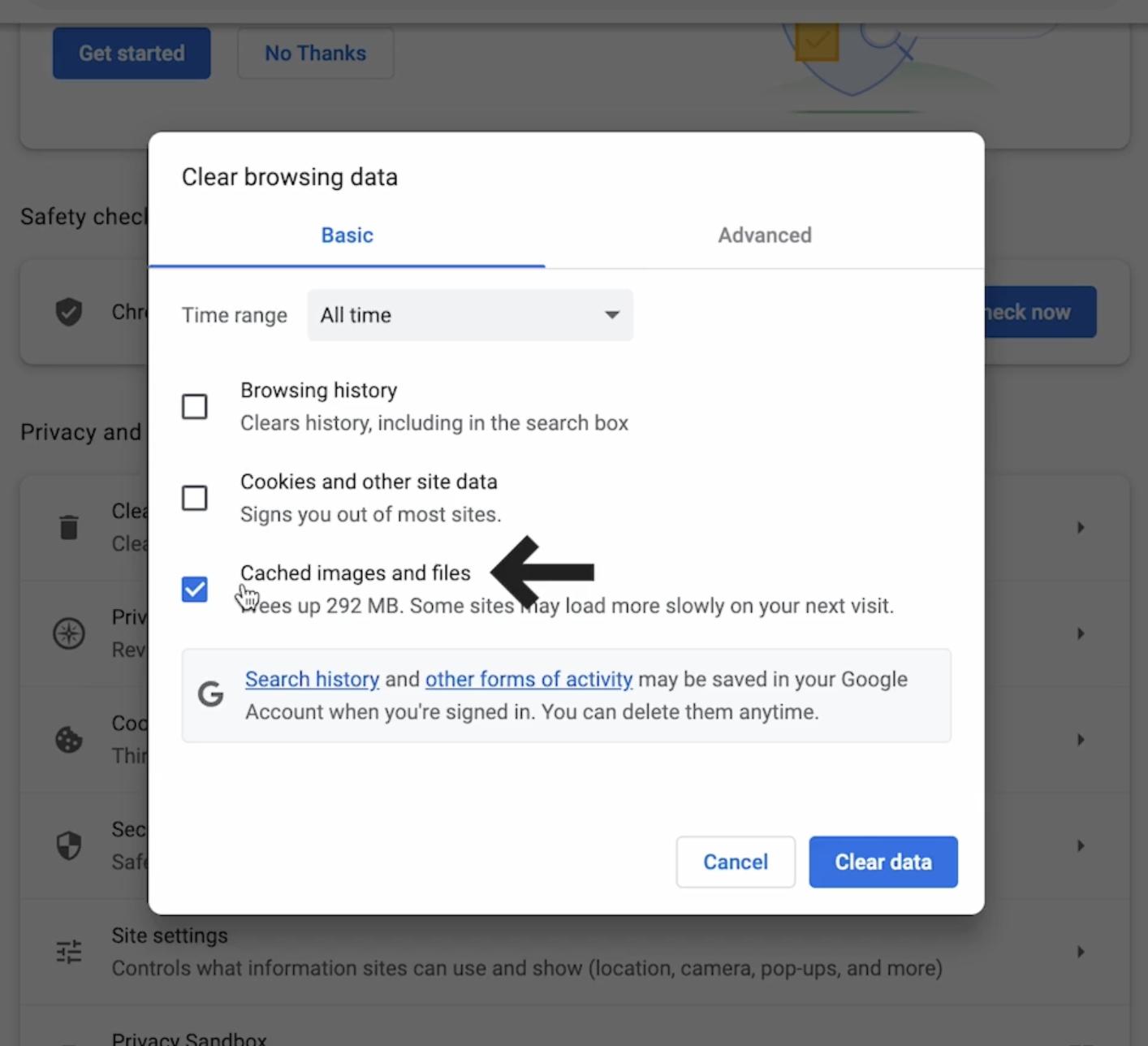Click the Safety check shield icon
The height and width of the screenshot is (1046, 1148).
(x=69, y=312)
